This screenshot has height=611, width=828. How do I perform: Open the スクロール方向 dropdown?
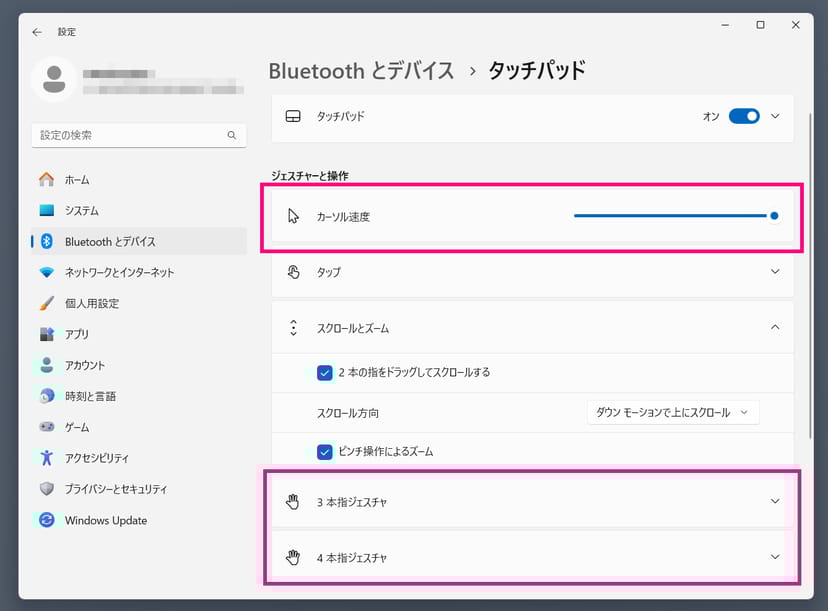(672, 413)
